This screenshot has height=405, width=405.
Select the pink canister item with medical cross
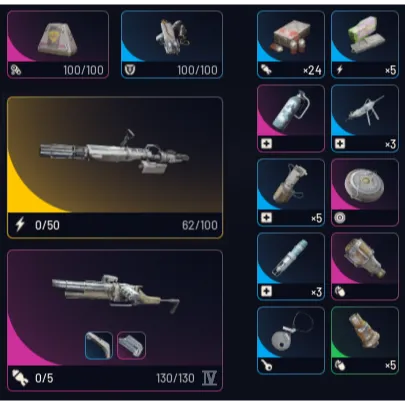(x=291, y=119)
